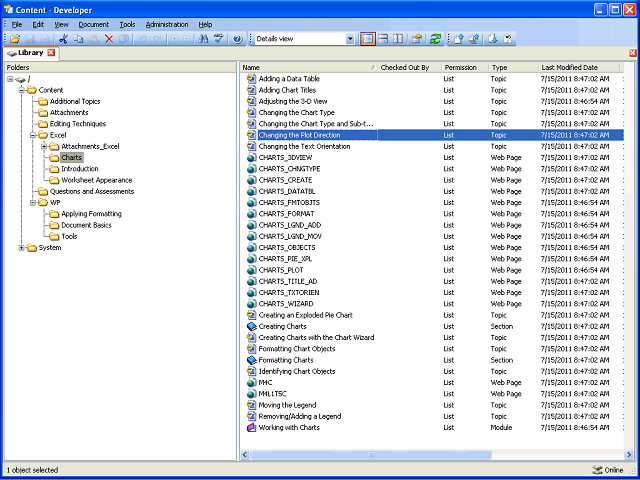
Task: Open Find with the binoculars icon
Action: coord(203,39)
